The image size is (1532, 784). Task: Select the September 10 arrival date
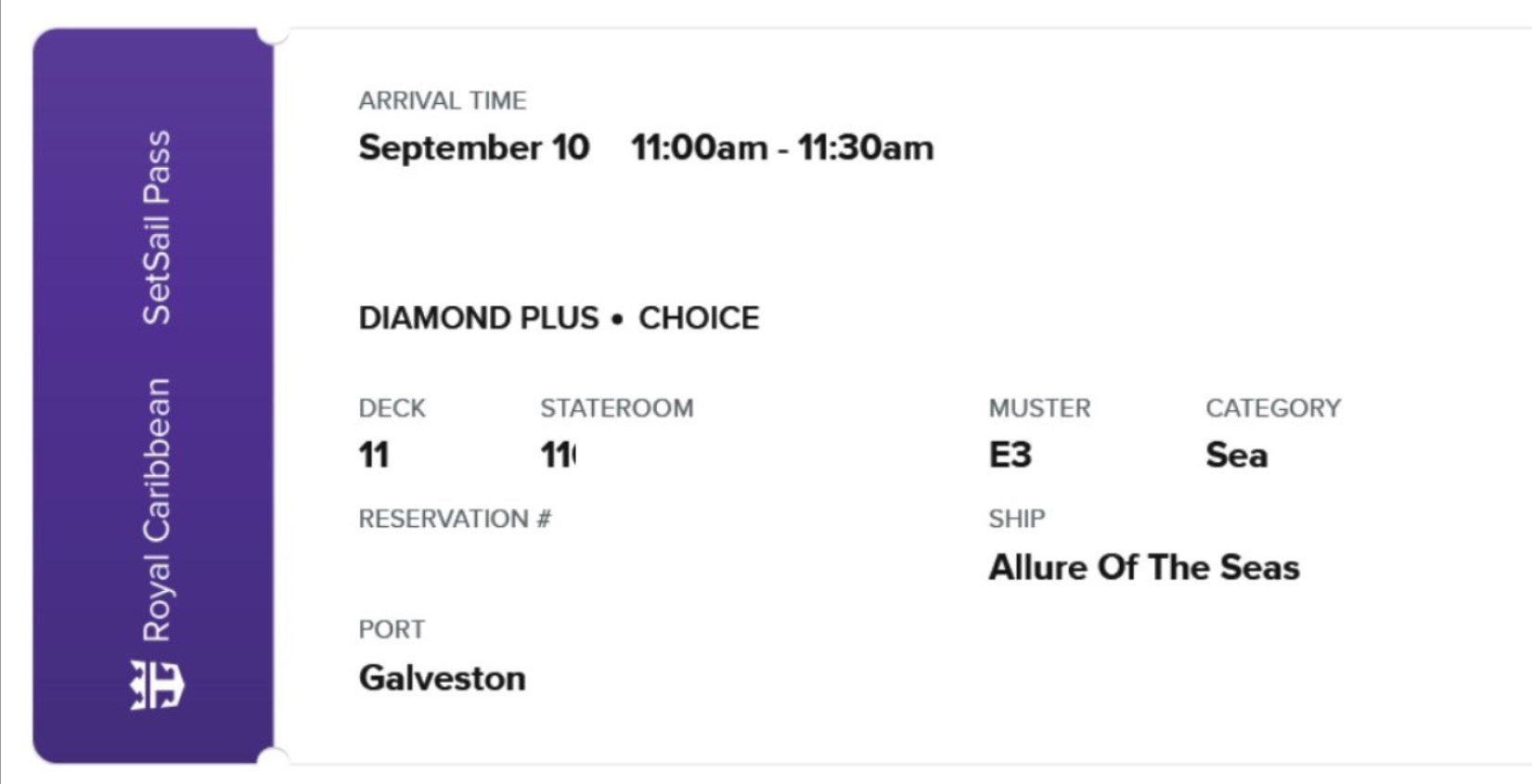pos(474,148)
